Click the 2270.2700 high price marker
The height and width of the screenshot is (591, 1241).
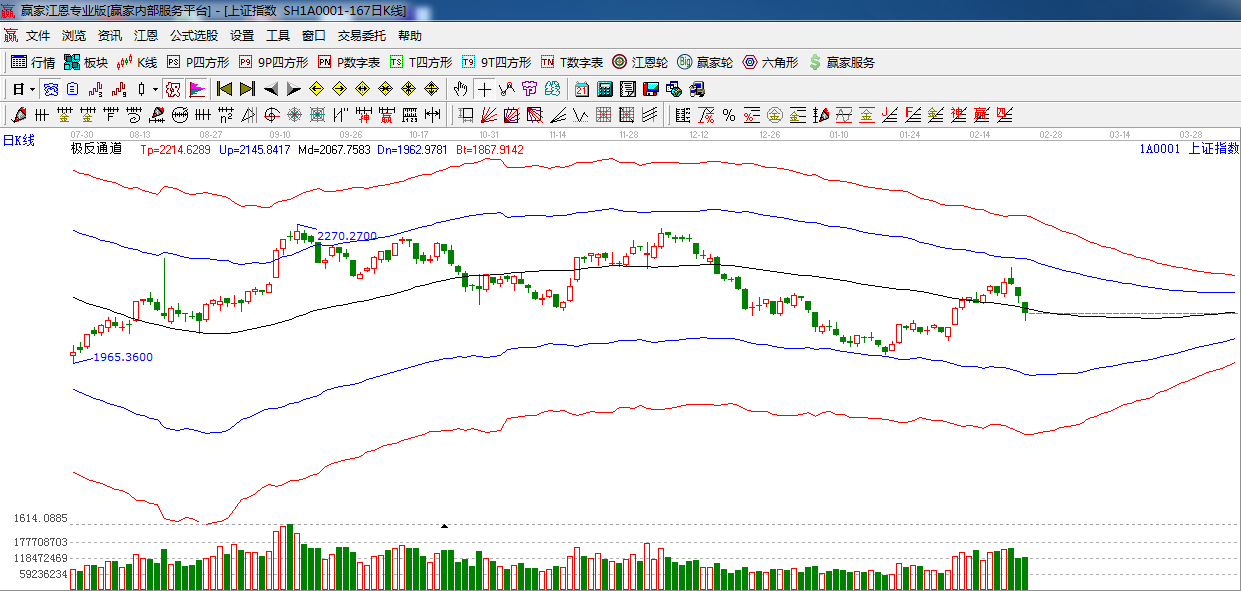point(347,237)
